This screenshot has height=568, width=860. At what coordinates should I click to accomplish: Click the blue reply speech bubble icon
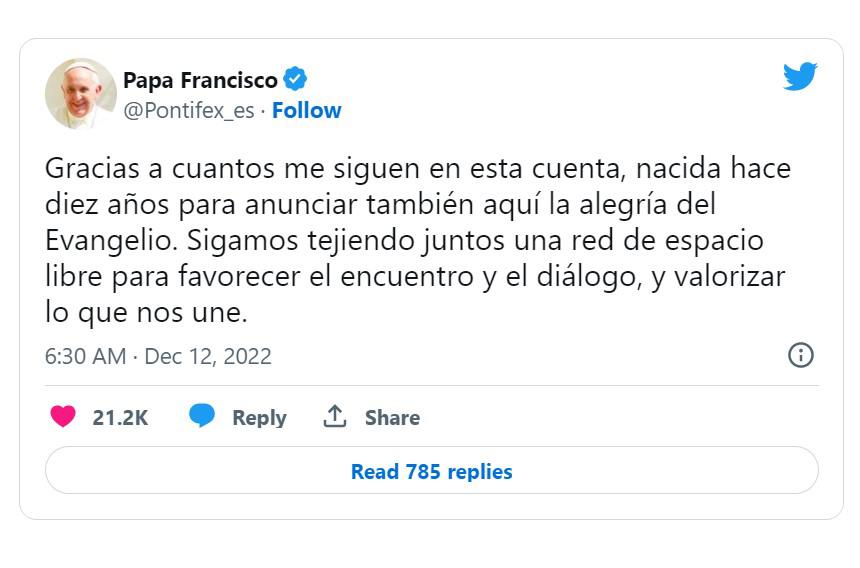point(202,416)
